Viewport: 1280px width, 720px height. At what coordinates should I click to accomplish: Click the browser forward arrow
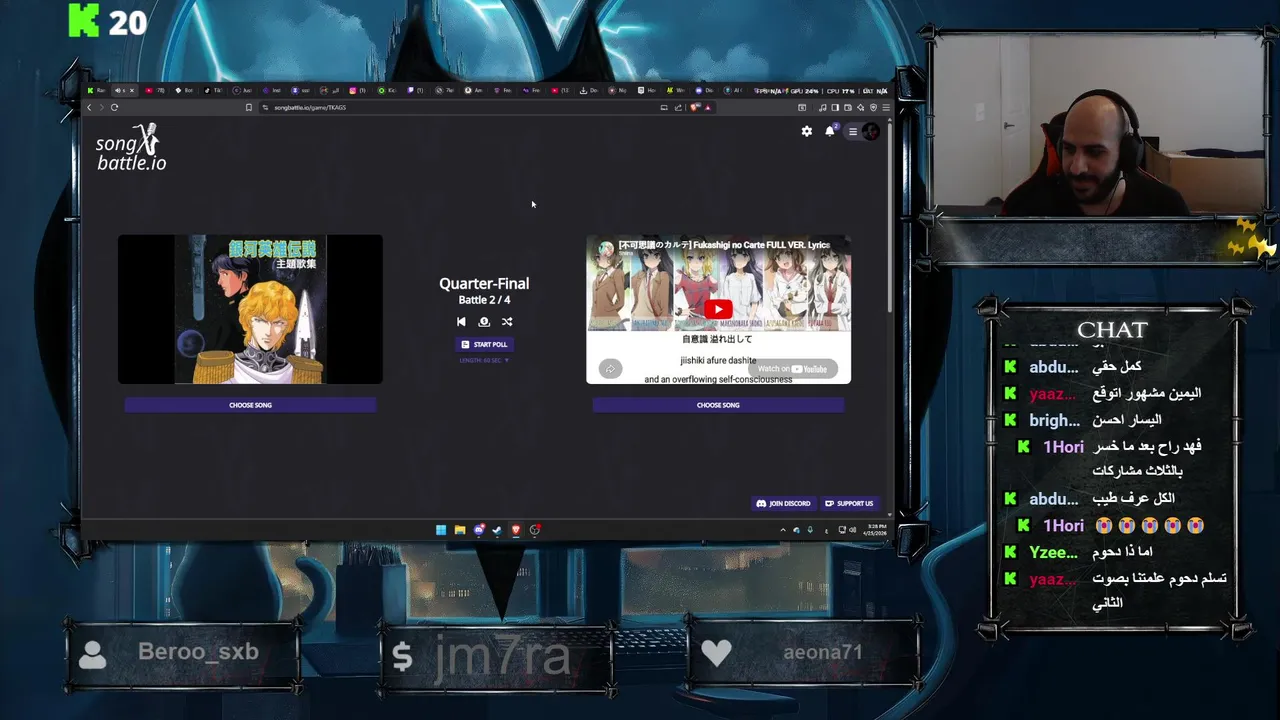coord(102,107)
